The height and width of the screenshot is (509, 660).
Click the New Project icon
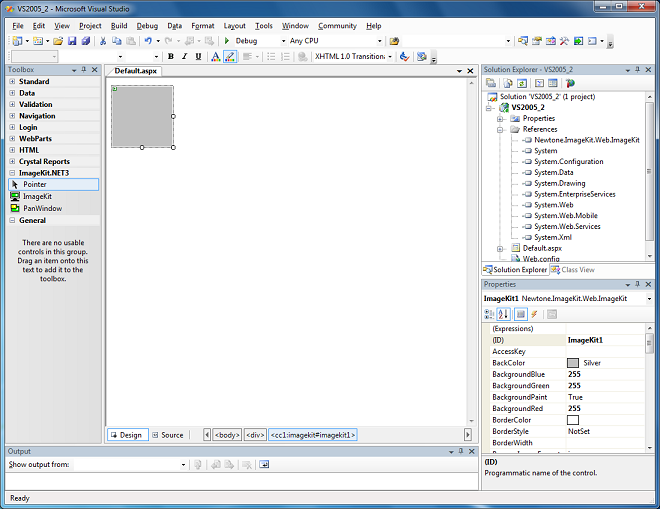click(x=18, y=41)
